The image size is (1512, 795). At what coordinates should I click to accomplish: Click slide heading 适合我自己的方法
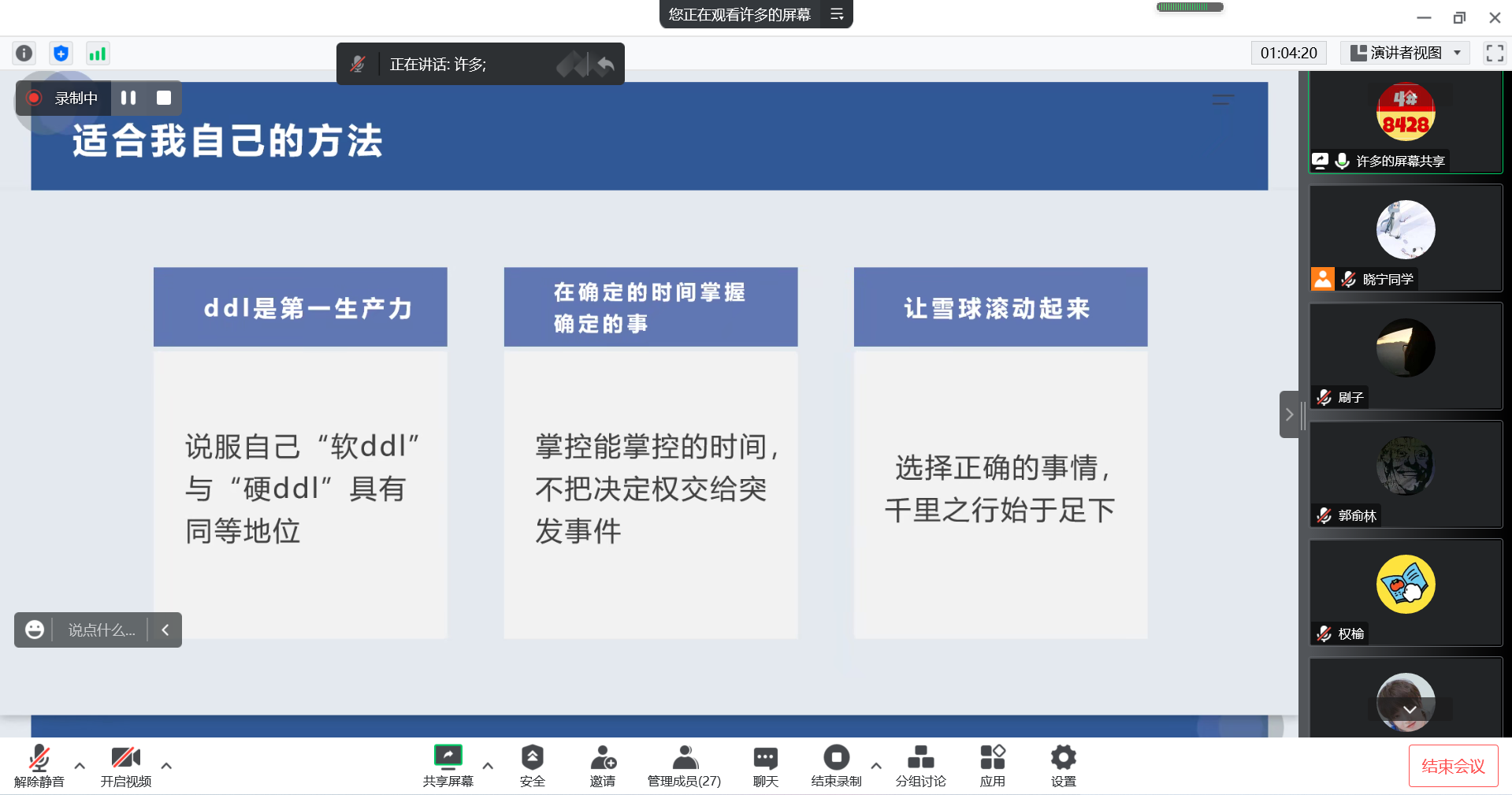click(x=227, y=141)
